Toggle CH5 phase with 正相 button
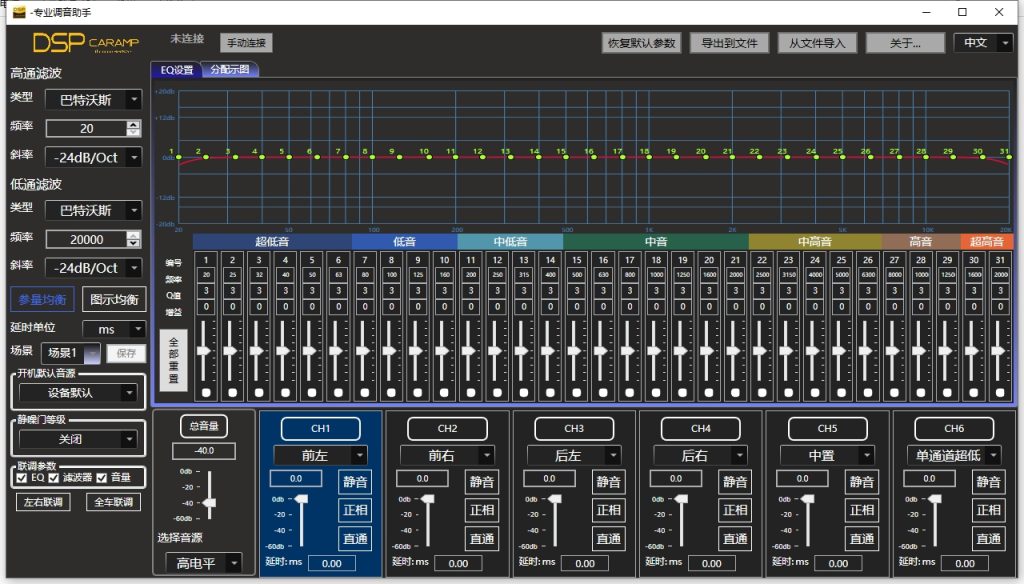 [861, 510]
